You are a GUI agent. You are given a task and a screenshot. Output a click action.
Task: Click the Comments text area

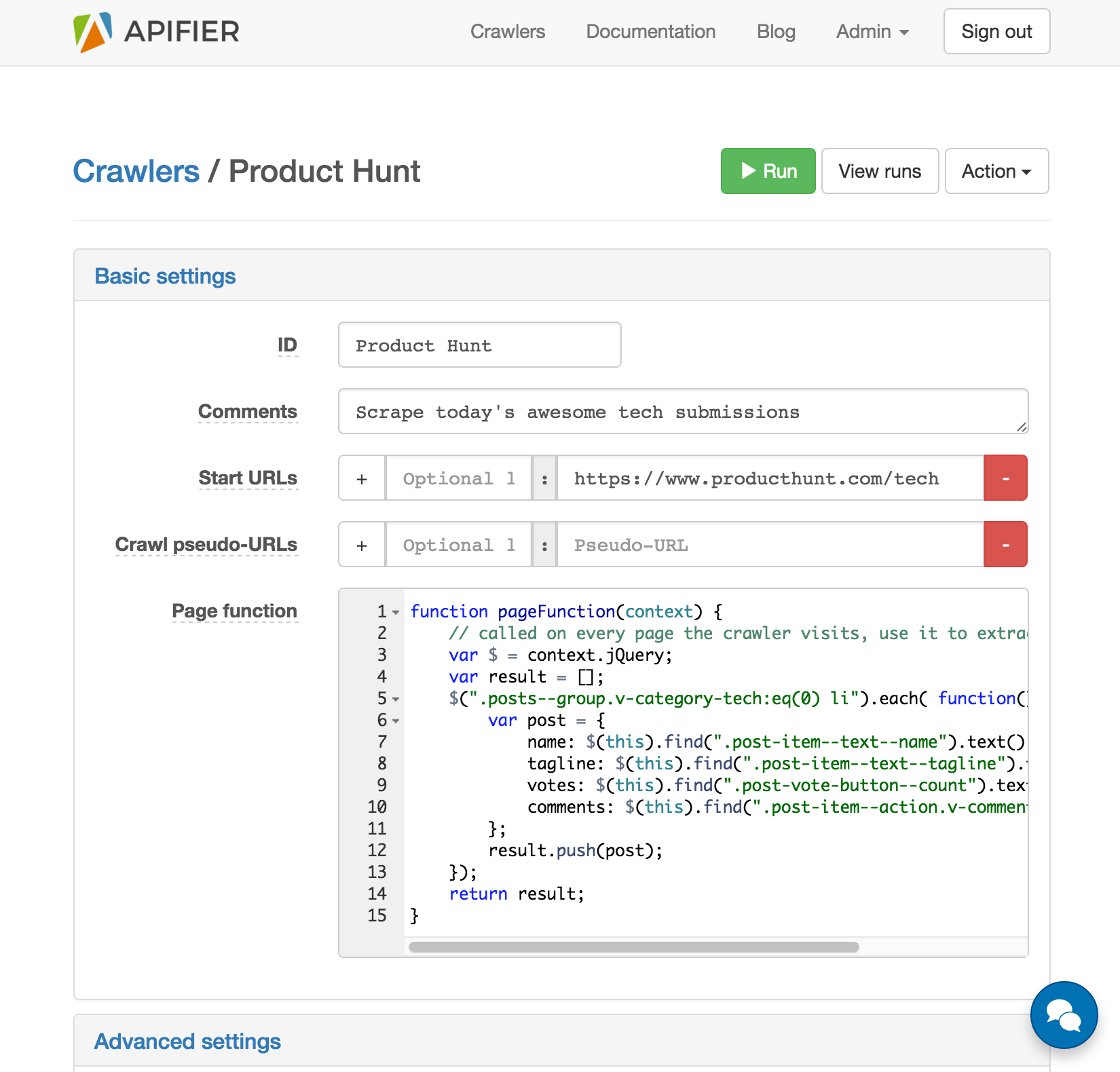(683, 411)
